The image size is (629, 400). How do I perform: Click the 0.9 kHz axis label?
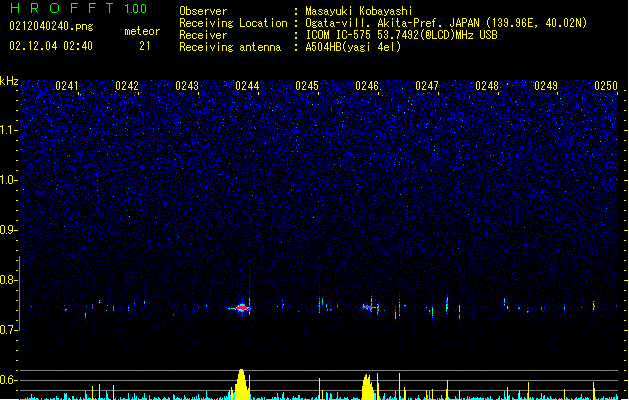coord(9,230)
